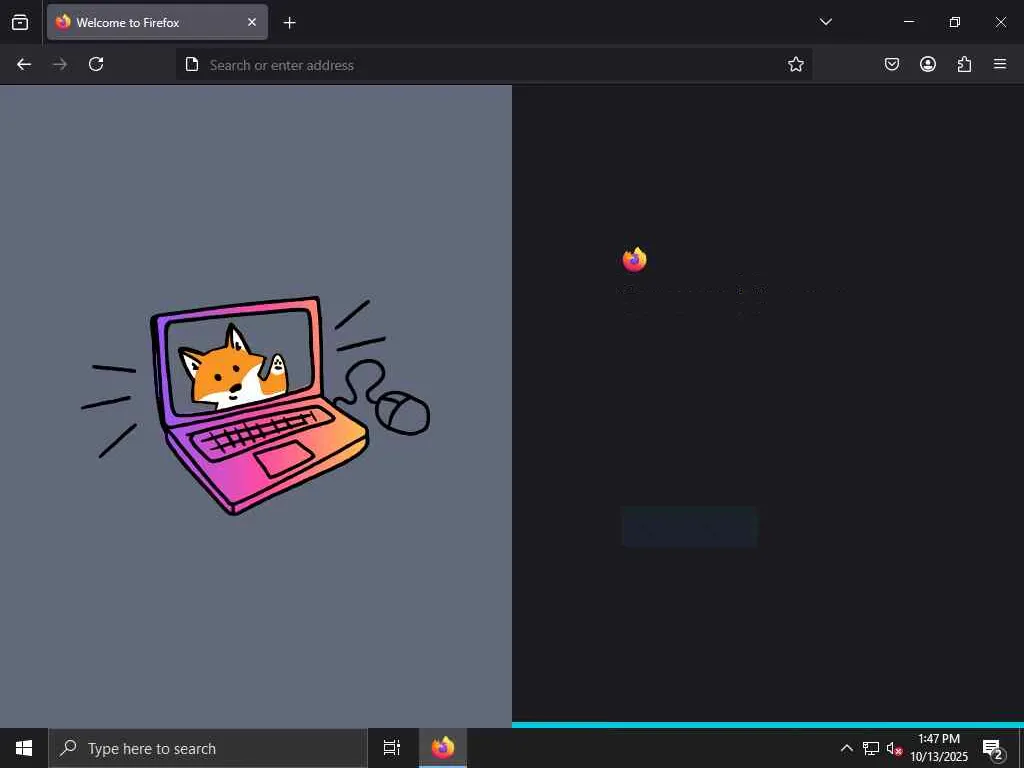The image size is (1024, 768).
Task: Open the Firefox account menu
Action: tap(928, 64)
